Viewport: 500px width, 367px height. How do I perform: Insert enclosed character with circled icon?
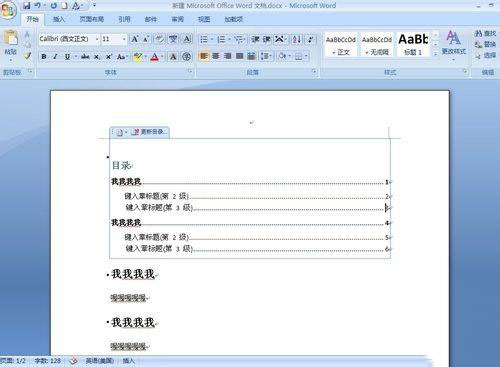(x=187, y=57)
